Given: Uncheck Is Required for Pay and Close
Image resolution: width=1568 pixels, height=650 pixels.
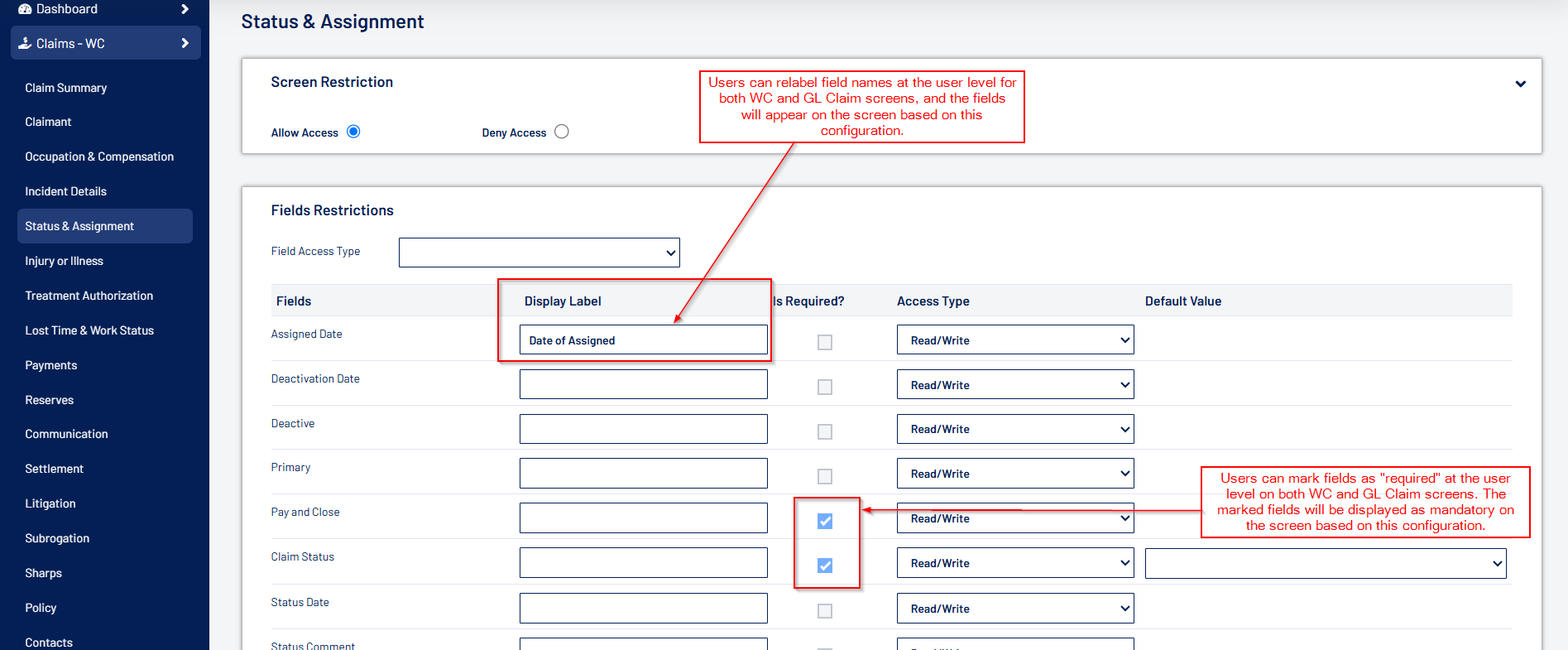Looking at the screenshot, I should point(825,521).
